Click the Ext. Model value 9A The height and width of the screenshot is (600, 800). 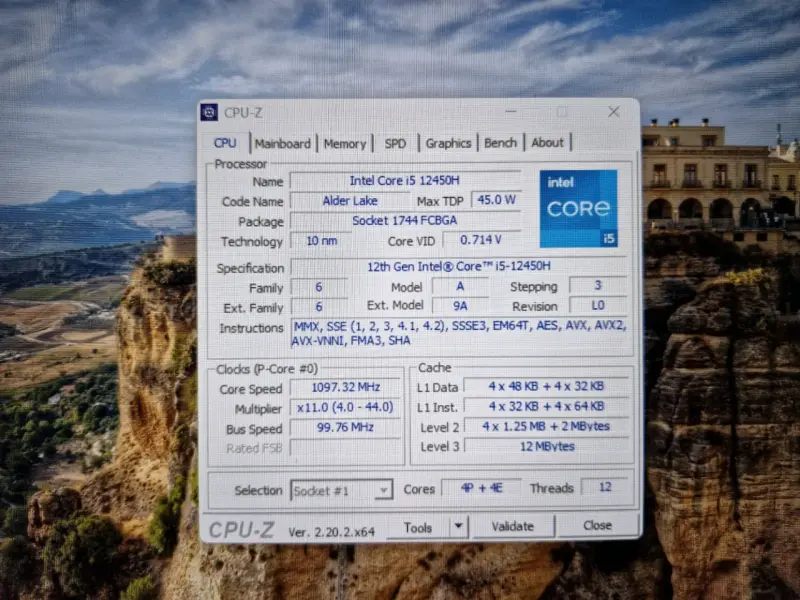460,306
